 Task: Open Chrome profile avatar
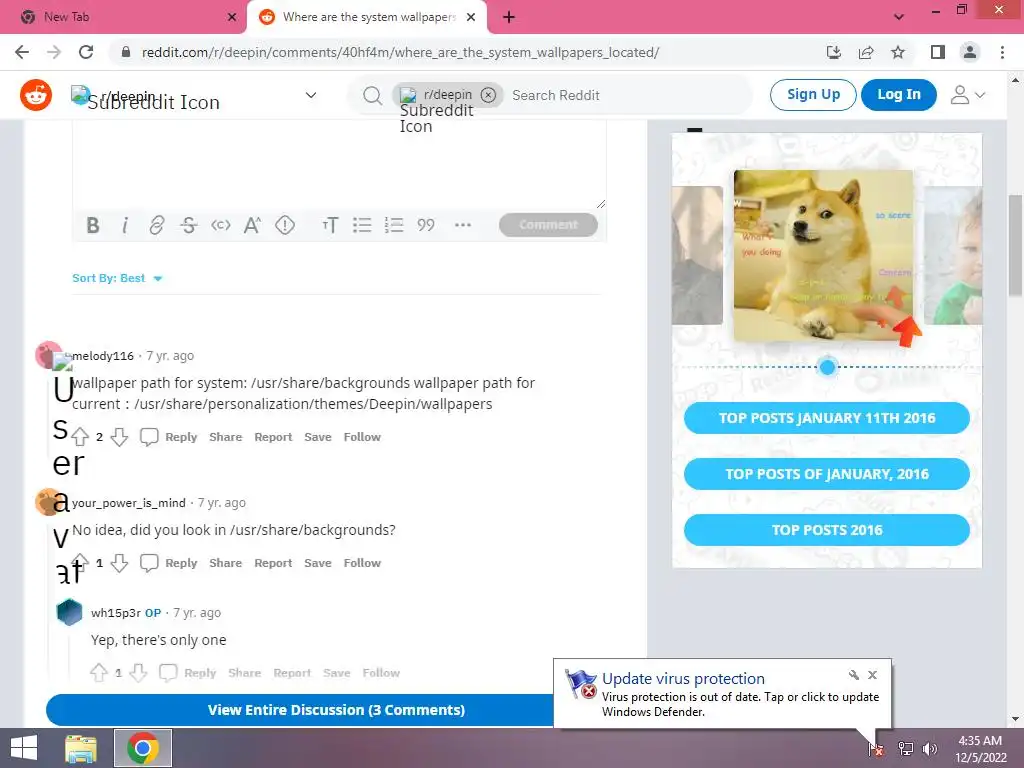click(970, 52)
